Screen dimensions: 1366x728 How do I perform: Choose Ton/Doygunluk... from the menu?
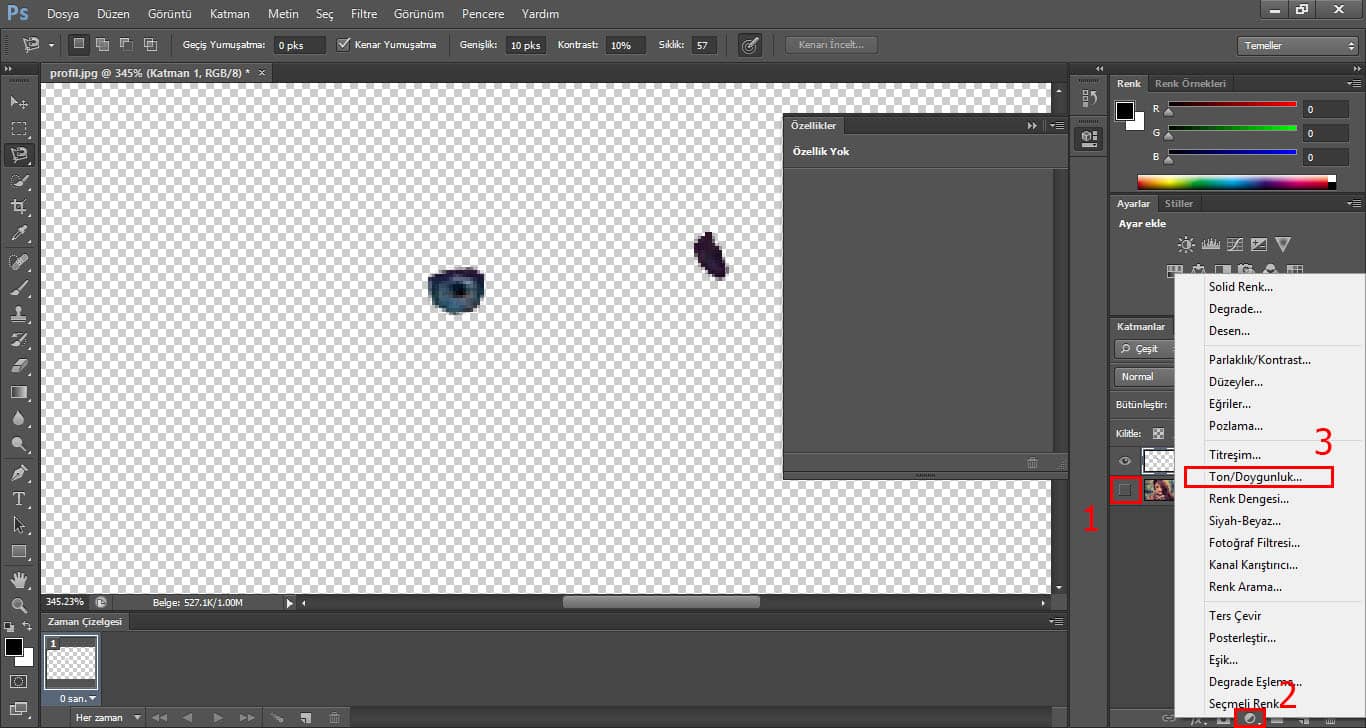pyautogui.click(x=1256, y=477)
